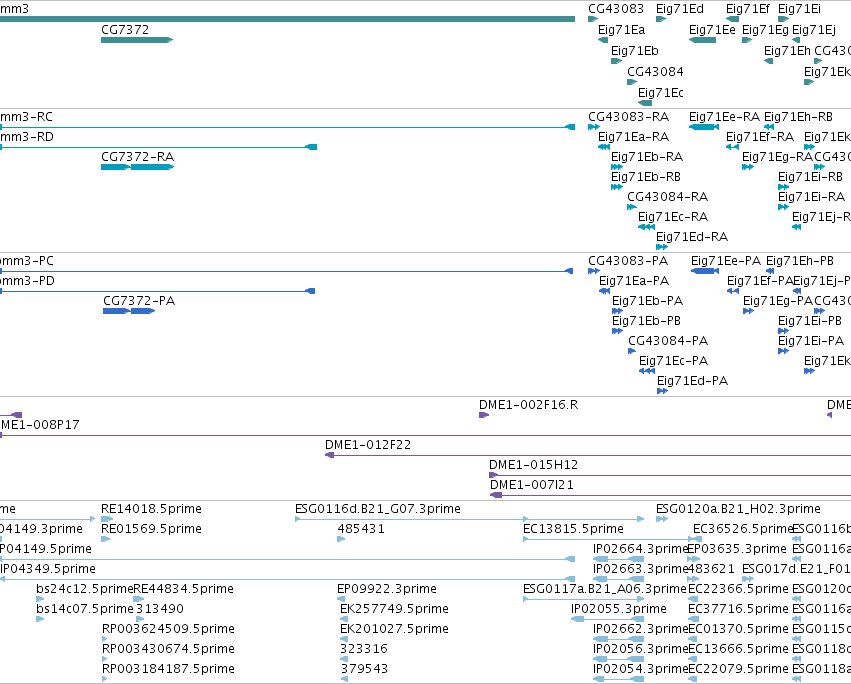The height and width of the screenshot is (684, 851).
Task: Click the CG7372 gene label
Action: [125, 30]
